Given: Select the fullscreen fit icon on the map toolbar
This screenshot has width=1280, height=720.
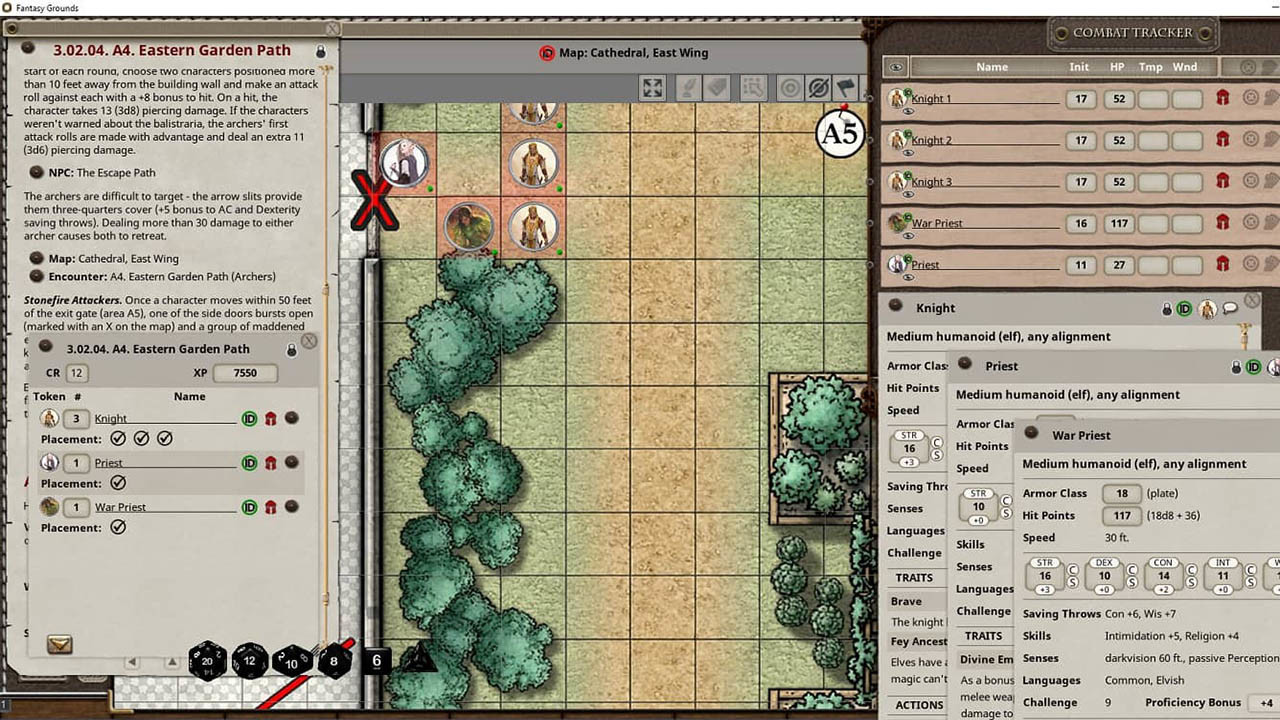Looking at the screenshot, I should coord(652,87).
